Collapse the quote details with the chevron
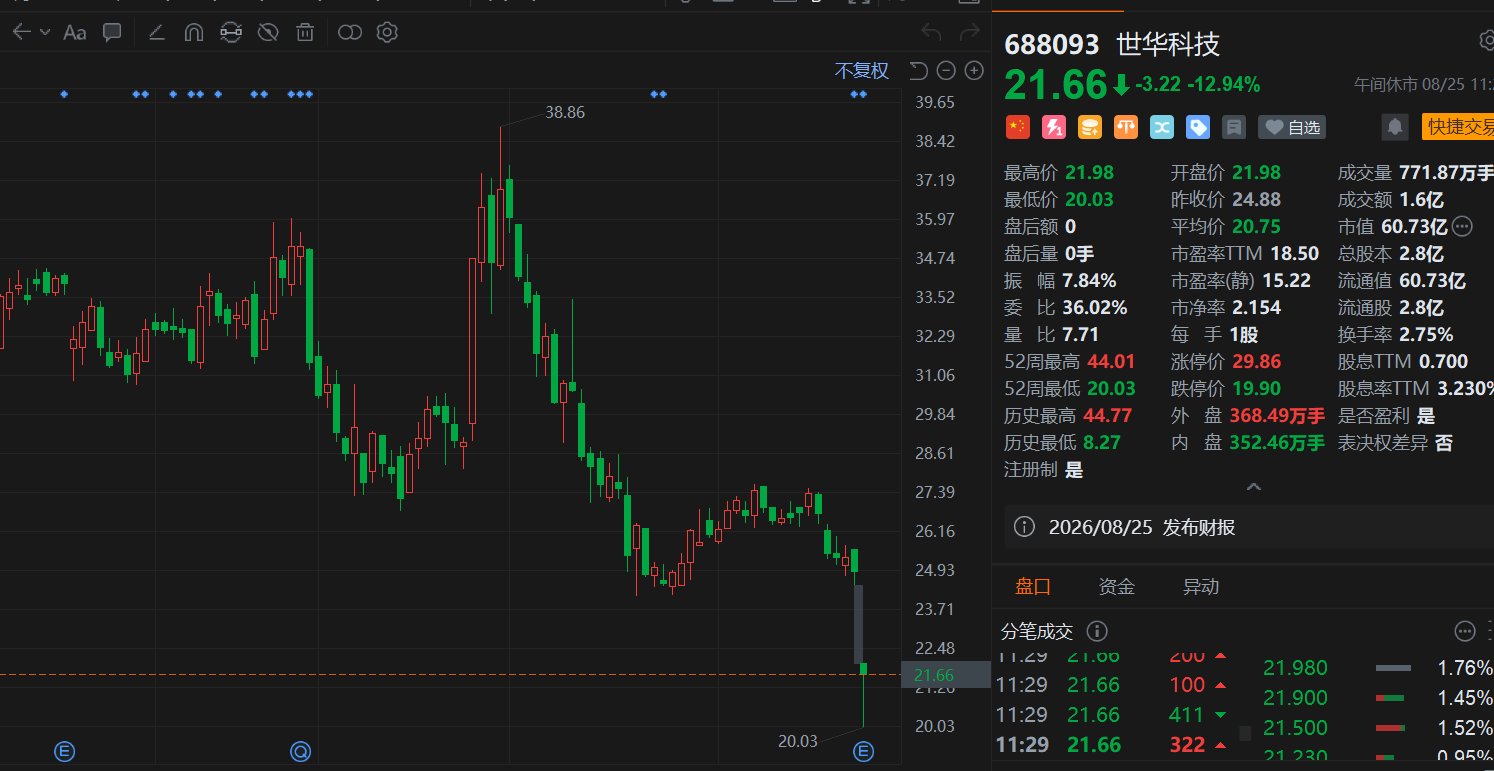The width and height of the screenshot is (1494, 771). 1253,487
